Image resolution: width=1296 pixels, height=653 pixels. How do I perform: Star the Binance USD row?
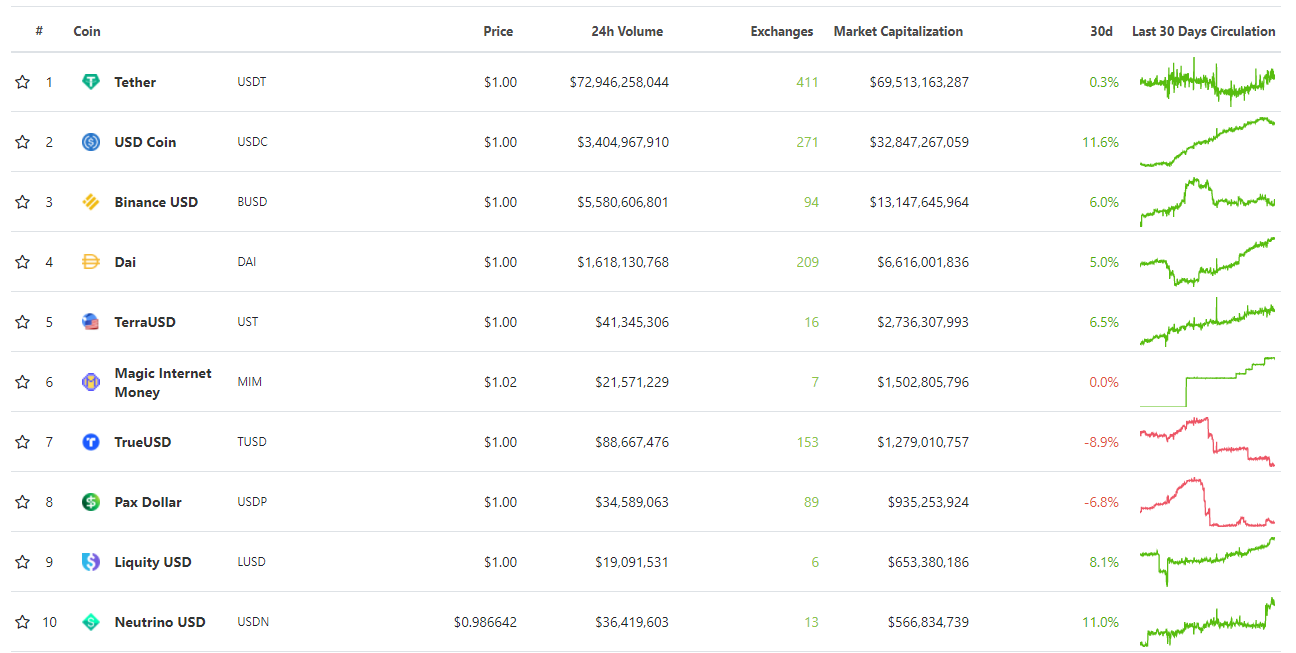coord(22,202)
